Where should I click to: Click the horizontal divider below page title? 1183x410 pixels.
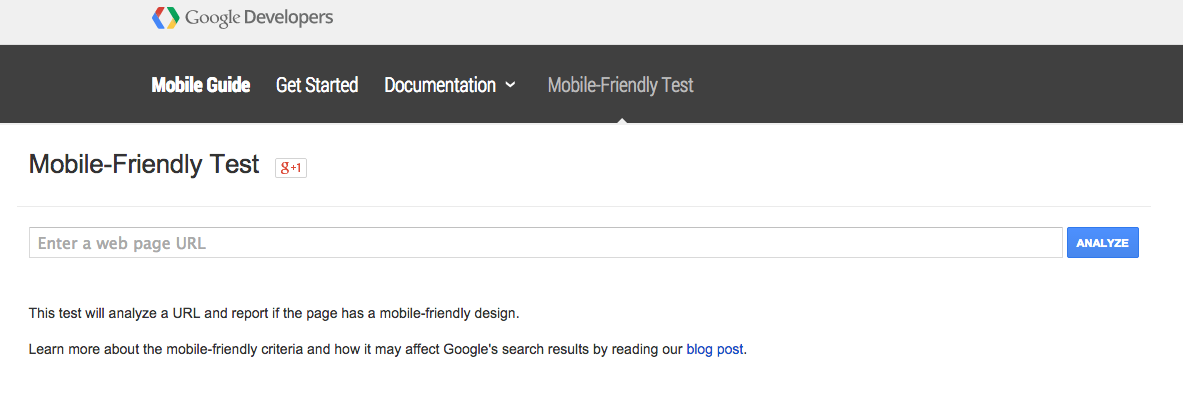pos(584,206)
